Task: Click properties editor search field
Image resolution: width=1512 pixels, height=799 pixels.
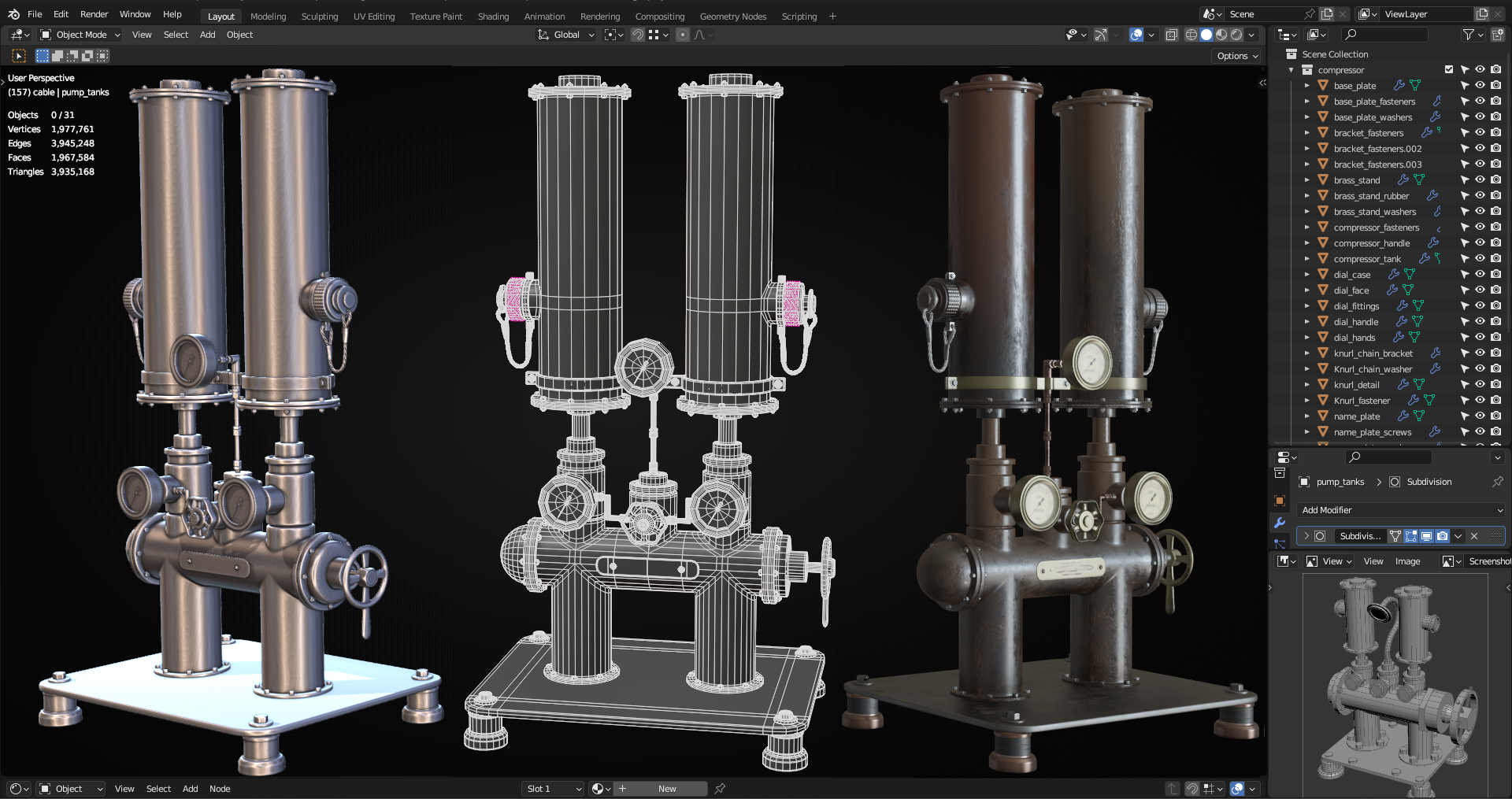Action: tap(1388, 457)
